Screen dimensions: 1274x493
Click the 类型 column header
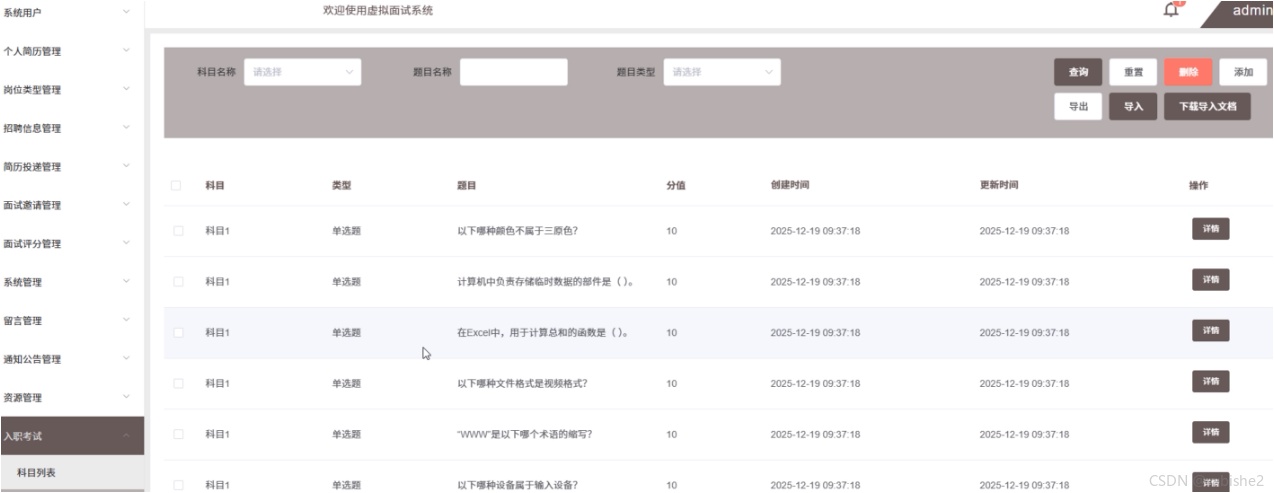[x=342, y=185]
